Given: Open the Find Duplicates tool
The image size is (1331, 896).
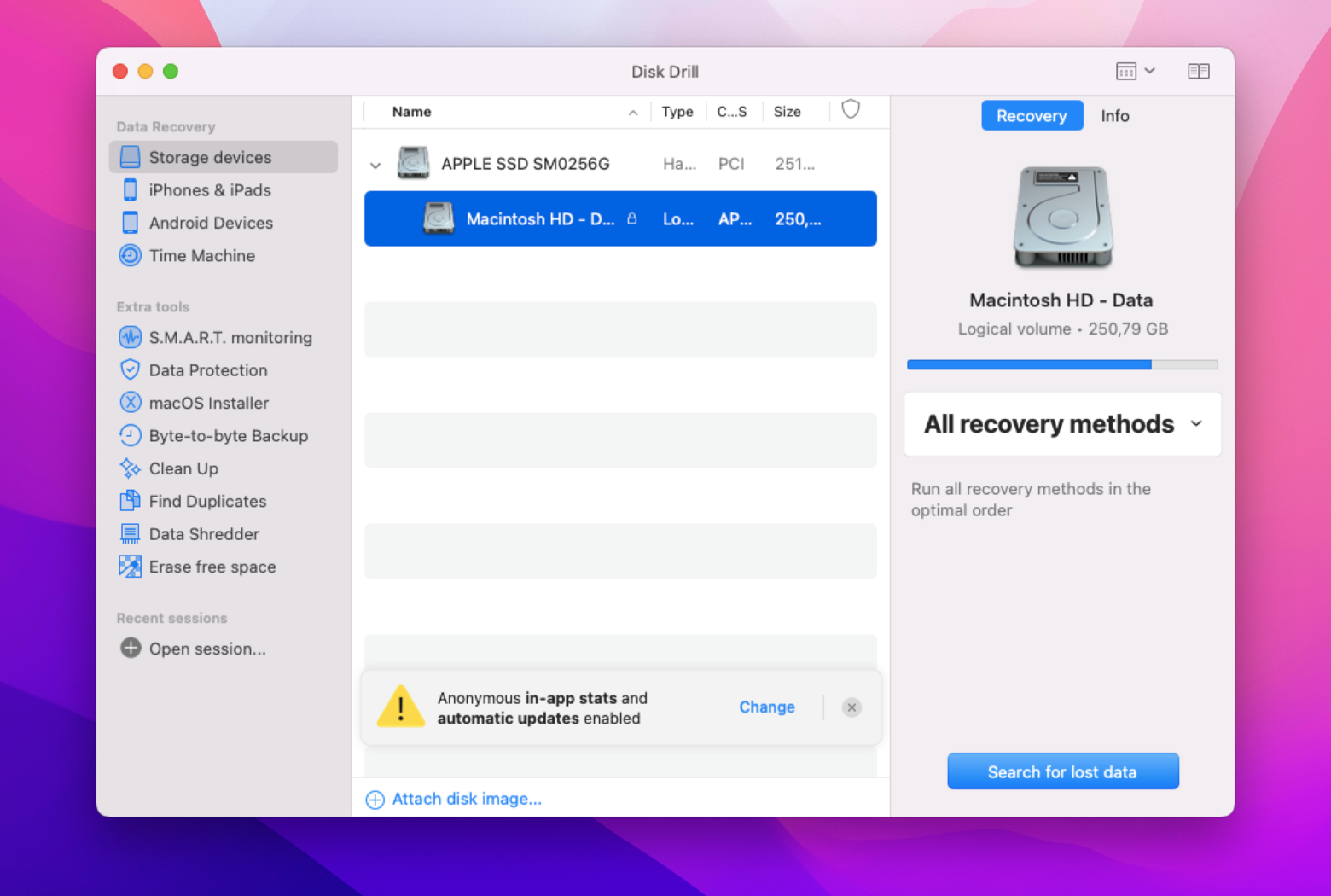Looking at the screenshot, I should (x=130, y=501).
